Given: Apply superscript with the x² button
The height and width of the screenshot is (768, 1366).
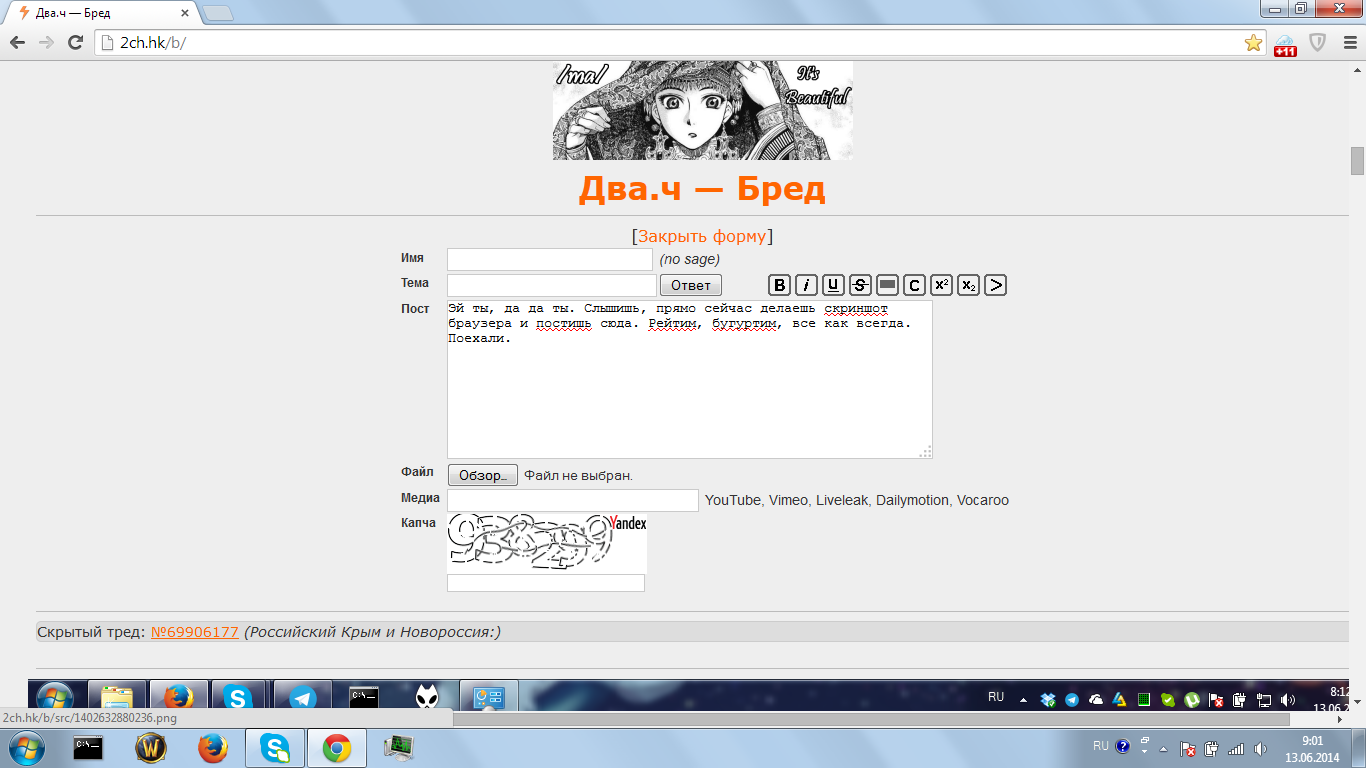Looking at the screenshot, I should 941,285.
